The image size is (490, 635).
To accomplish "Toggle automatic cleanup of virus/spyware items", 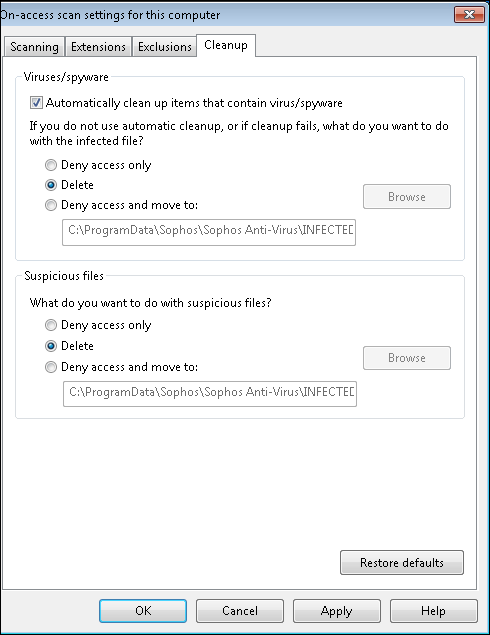I will tap(36, 103).
